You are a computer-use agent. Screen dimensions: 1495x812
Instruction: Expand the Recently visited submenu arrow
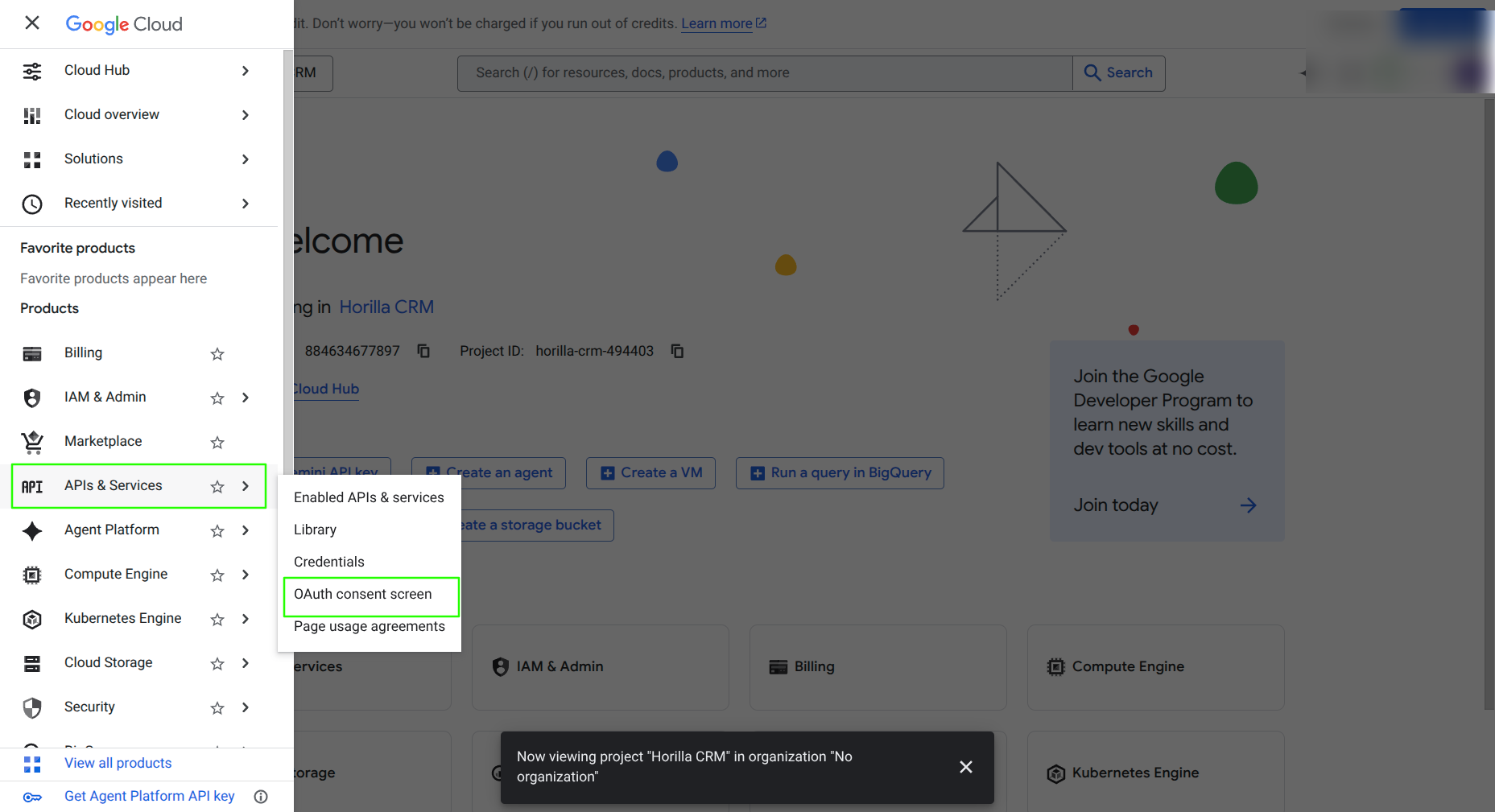click(246, 204)
